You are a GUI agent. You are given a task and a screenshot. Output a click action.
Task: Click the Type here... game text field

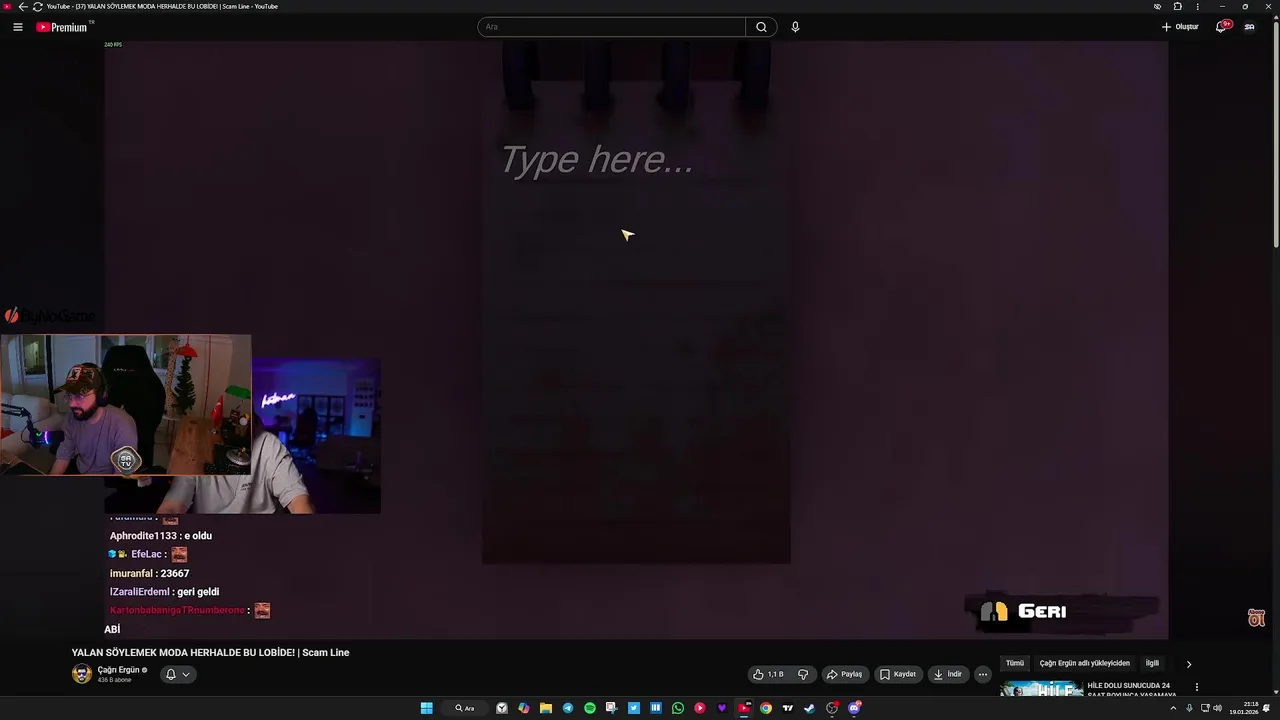click(597, 160)
